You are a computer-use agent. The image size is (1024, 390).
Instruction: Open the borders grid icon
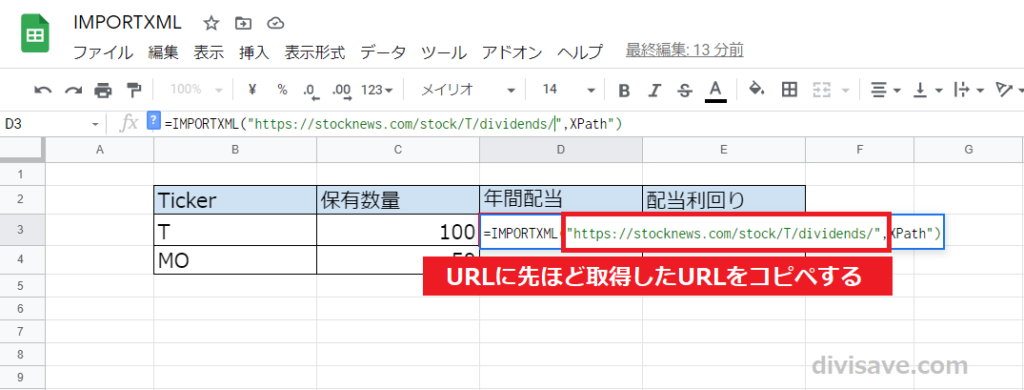point(790,89)
